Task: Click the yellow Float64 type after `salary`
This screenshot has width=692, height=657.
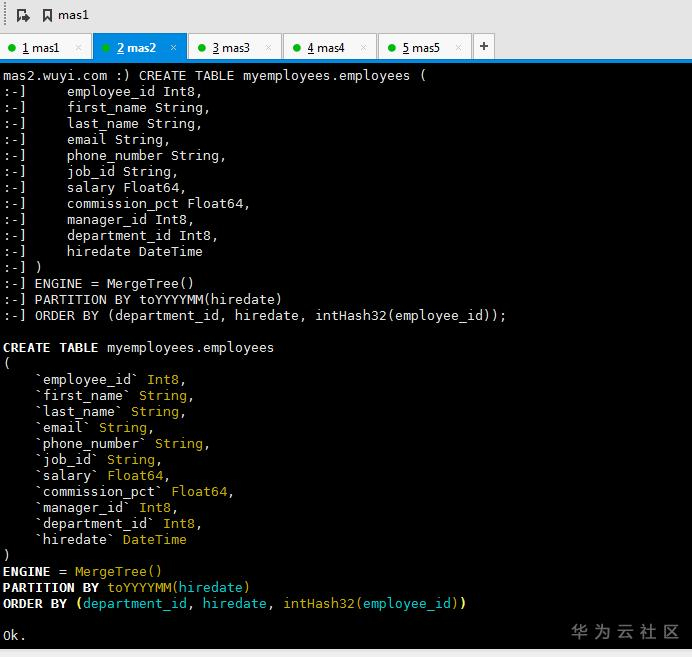Action: point(135,476)
